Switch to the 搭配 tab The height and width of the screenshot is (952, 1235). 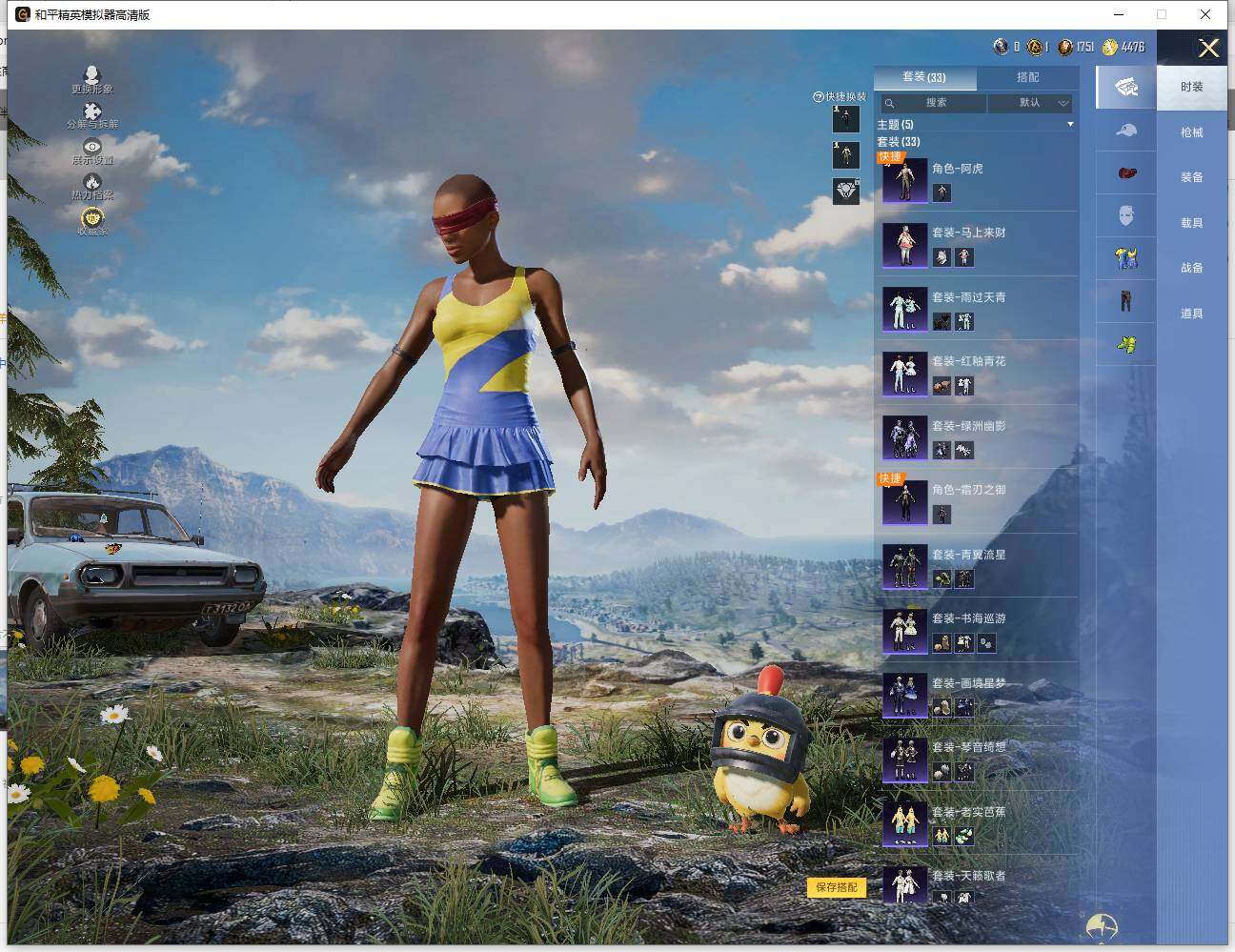(x=1027, y=77)
